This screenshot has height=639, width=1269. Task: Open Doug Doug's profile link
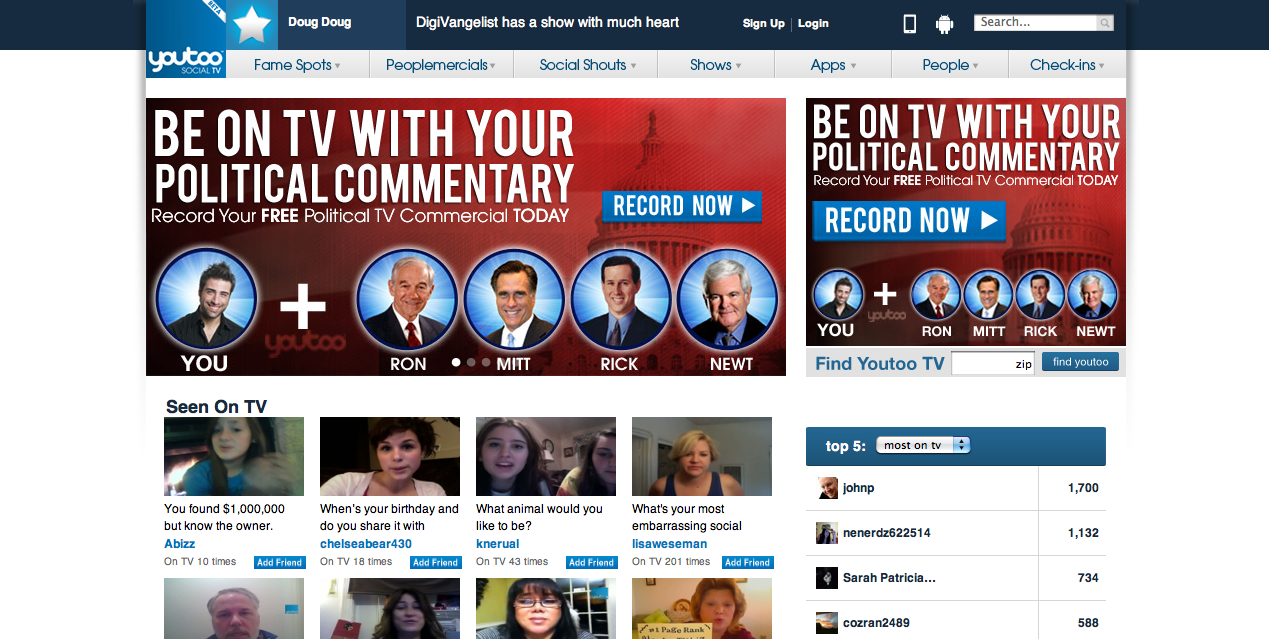coord(319,22)
